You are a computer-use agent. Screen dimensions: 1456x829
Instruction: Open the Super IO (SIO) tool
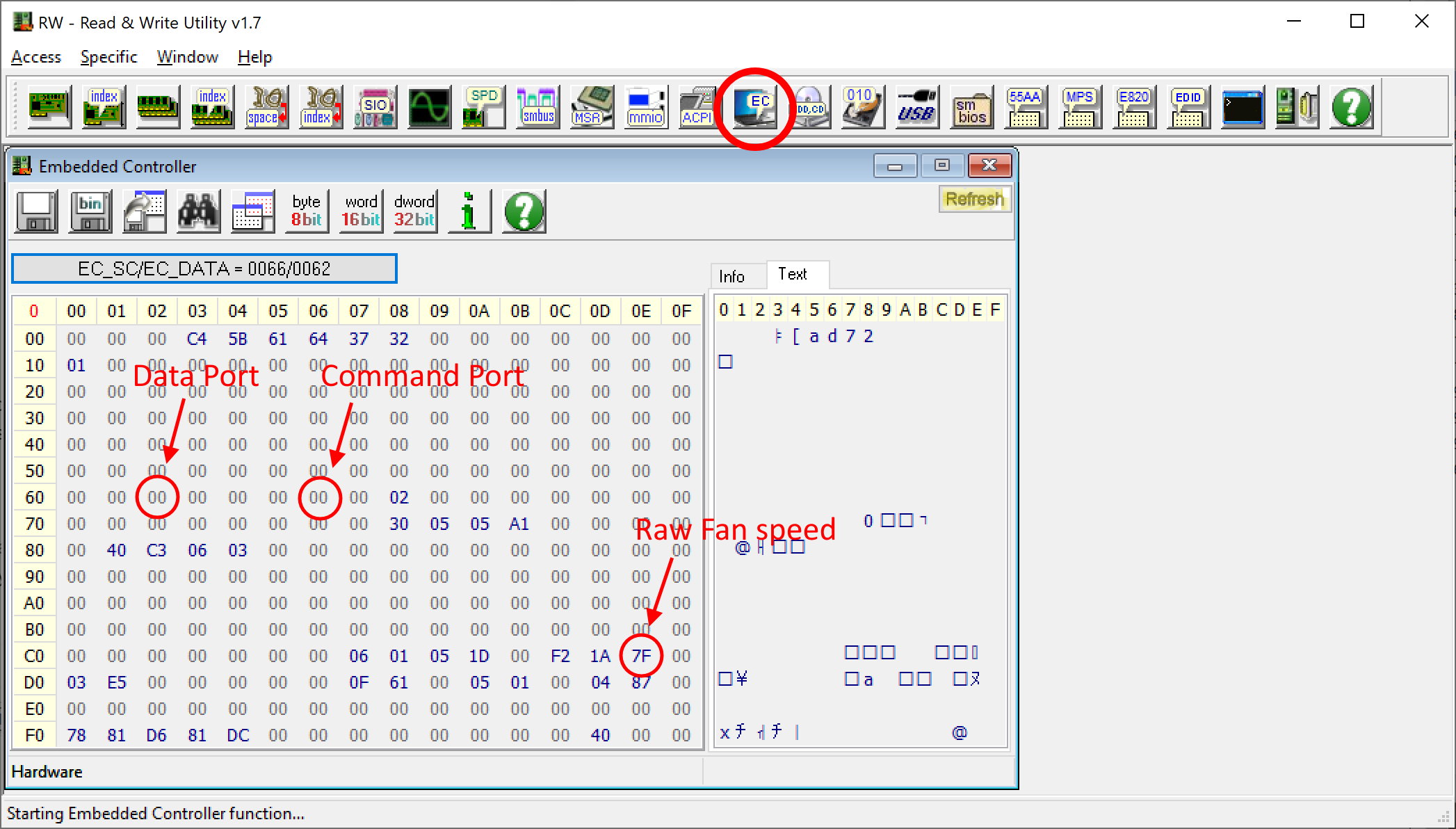(x=375, y=107)
